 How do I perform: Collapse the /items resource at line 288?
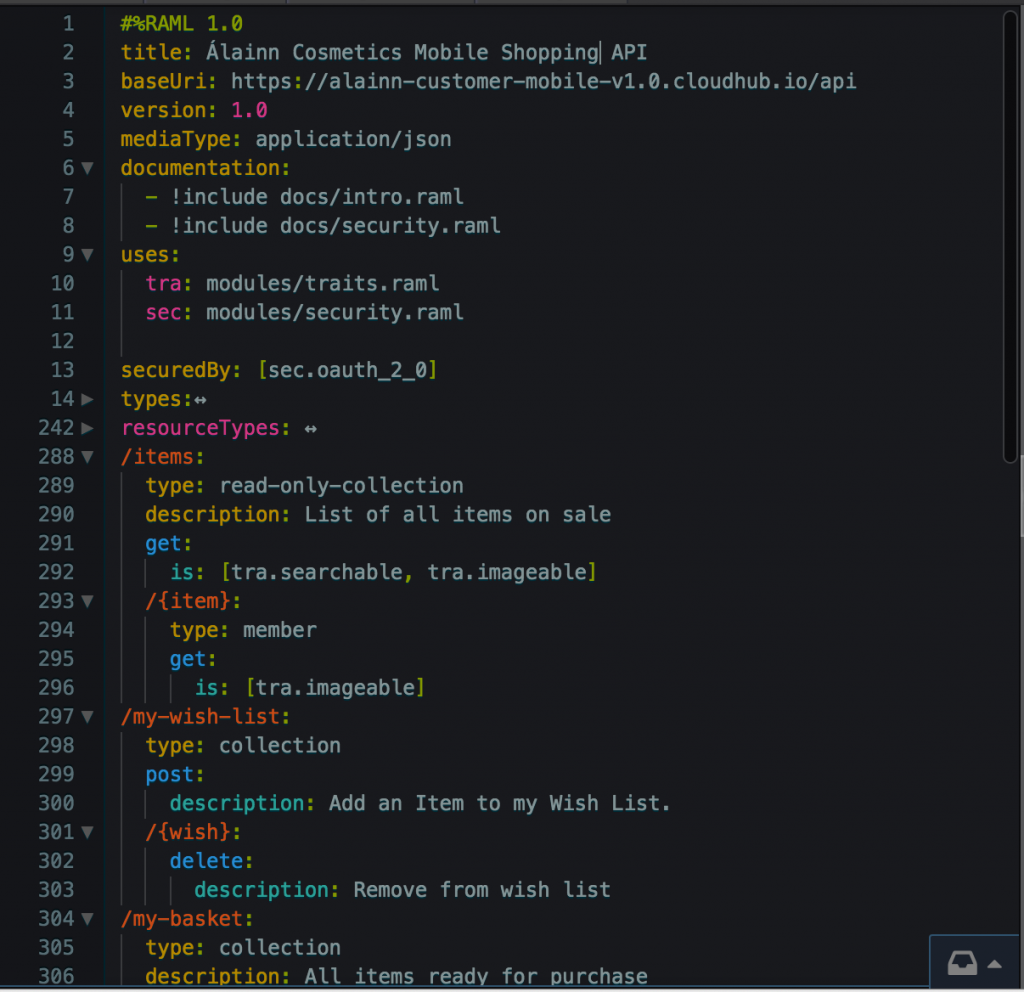(87, 457)
